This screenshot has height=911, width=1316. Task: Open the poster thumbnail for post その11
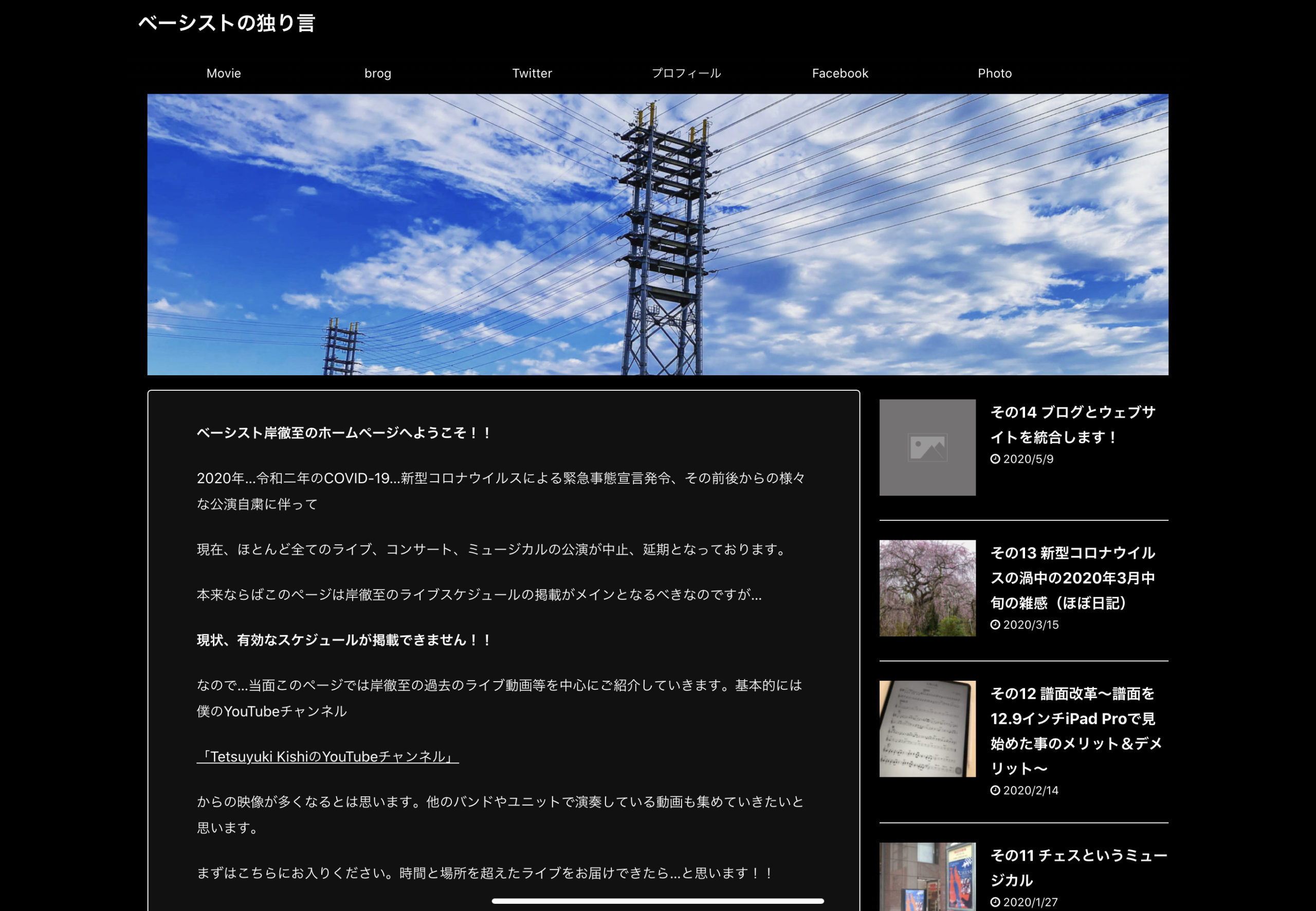(927, 877)
